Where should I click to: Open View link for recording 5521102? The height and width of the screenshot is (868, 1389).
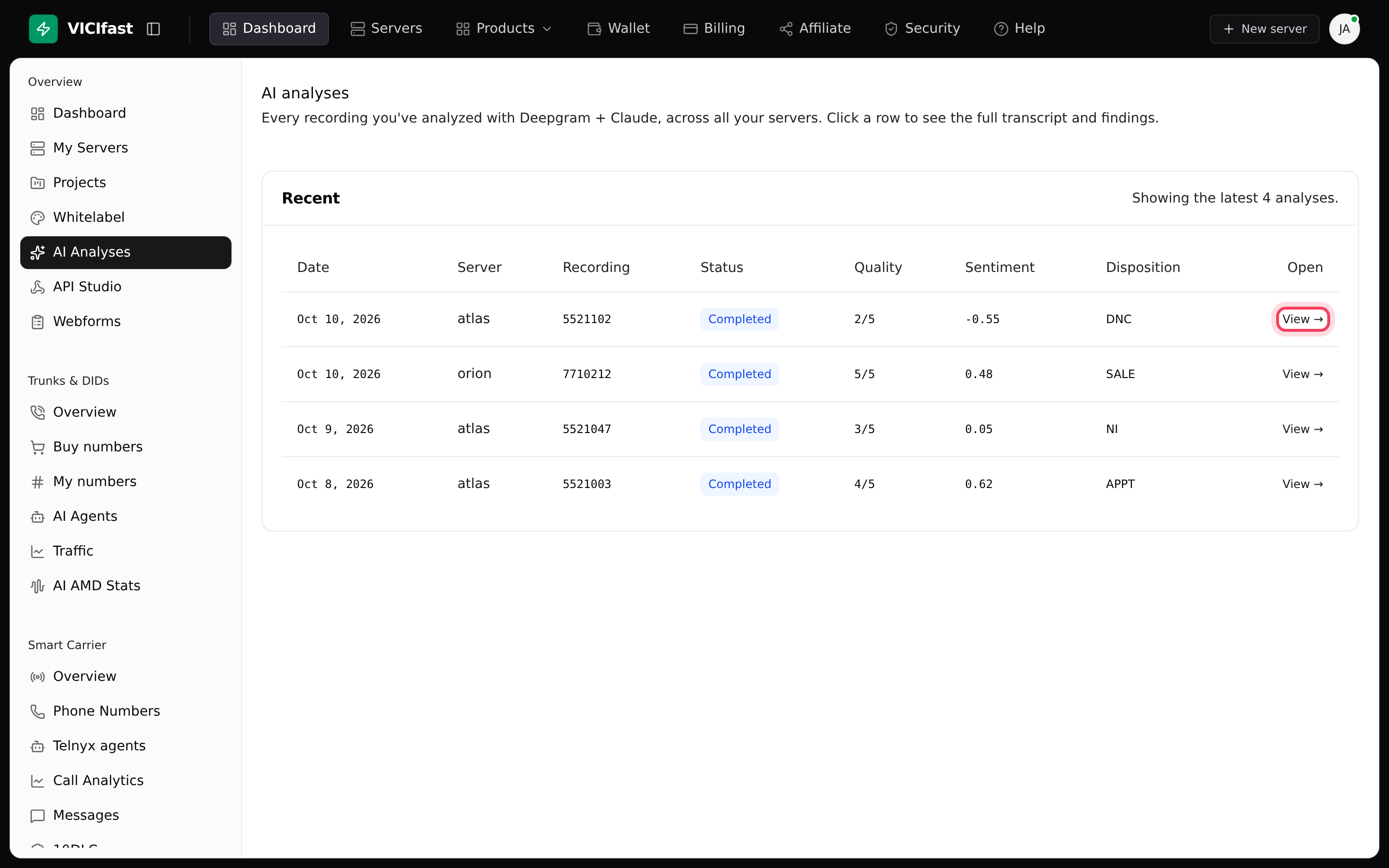(x=1302, y=319)
